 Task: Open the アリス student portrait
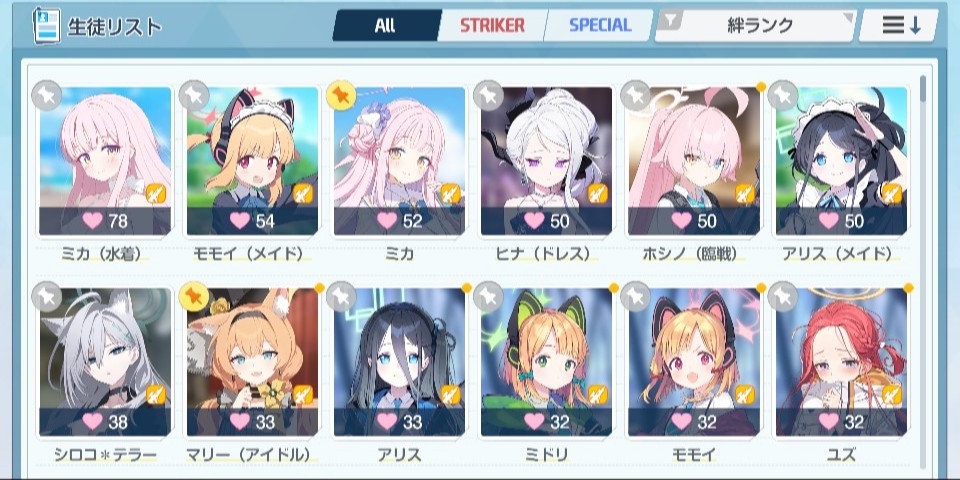pos(399,362)
